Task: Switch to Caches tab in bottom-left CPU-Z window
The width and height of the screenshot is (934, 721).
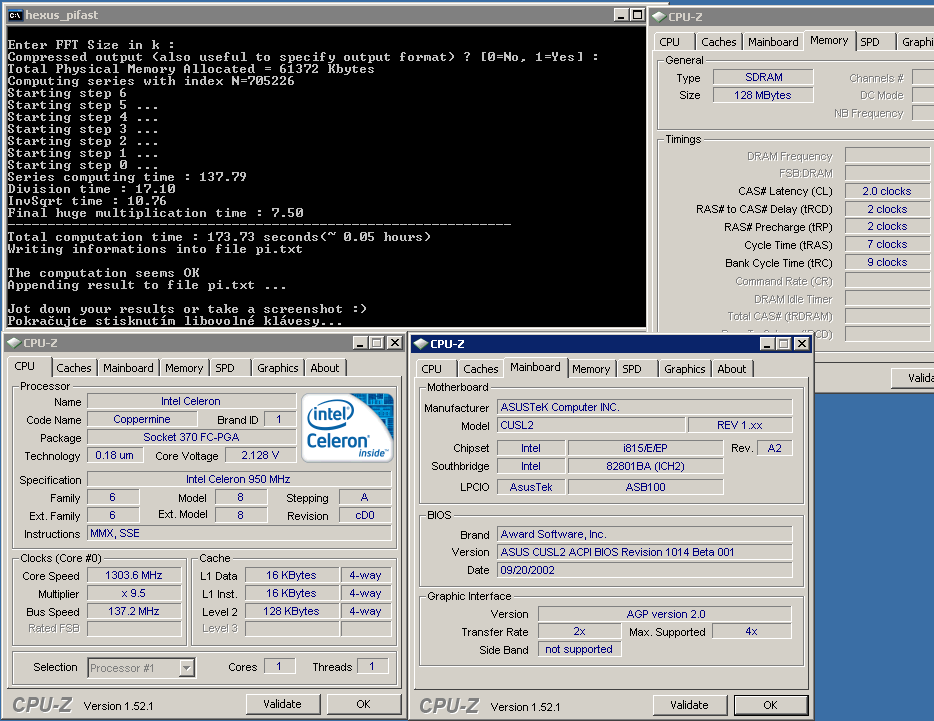Action: [x=74, y=368]
